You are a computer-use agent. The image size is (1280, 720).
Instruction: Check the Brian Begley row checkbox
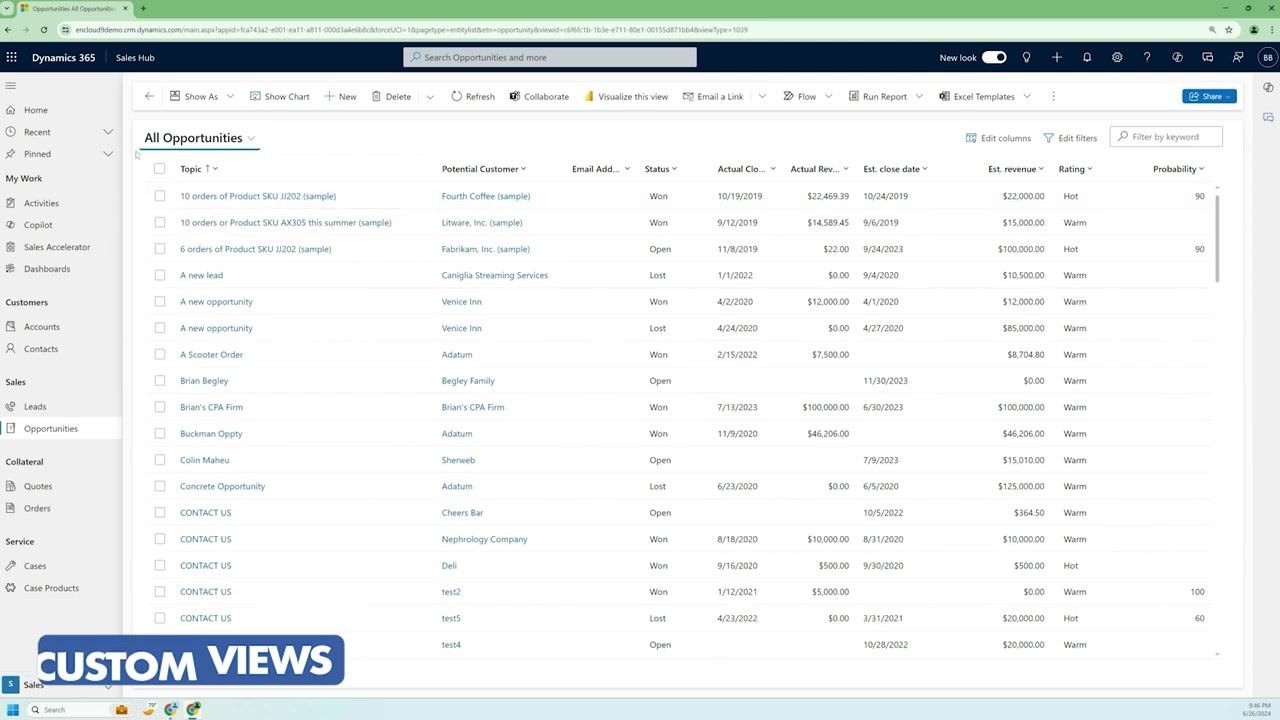159,381
